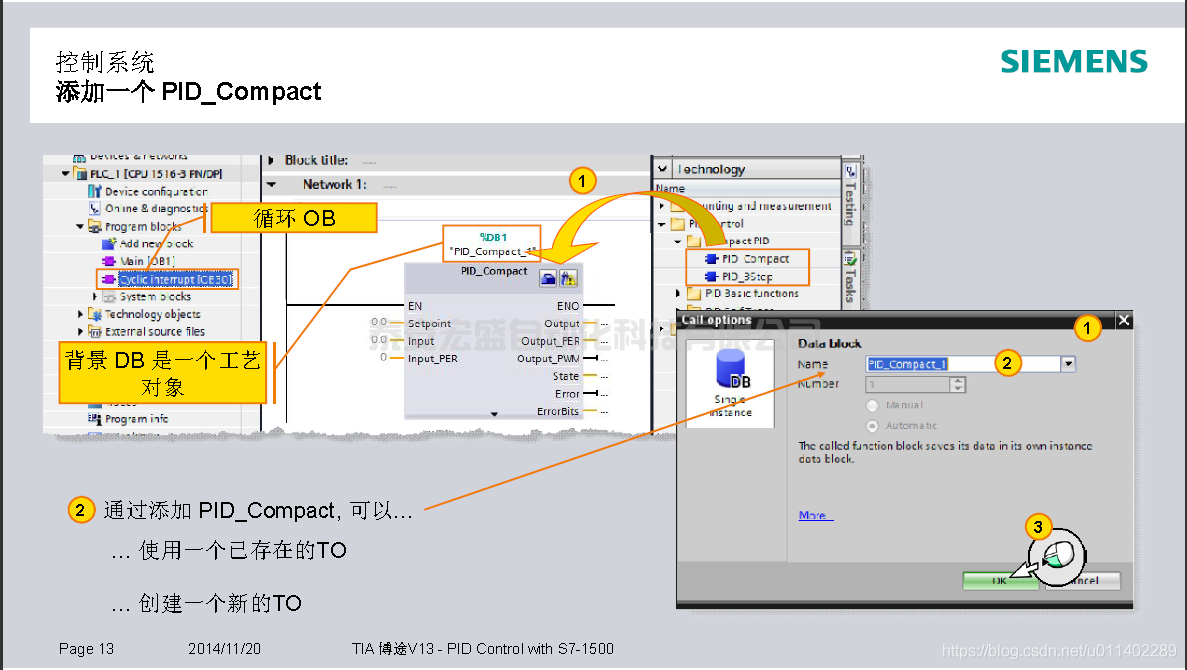1187x670 pixels.
Task: Click the PID_3Step instruction block icon
Action: [711, 276]
